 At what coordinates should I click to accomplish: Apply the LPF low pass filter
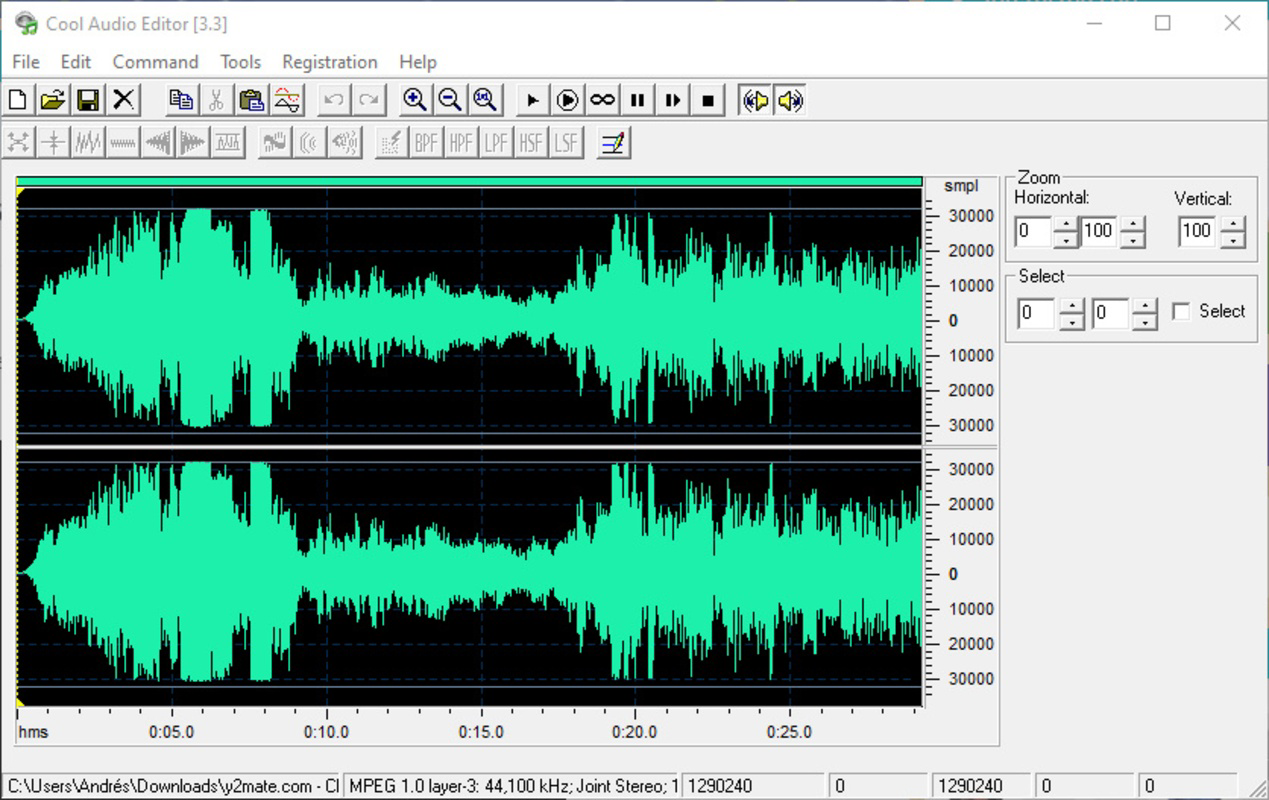497,143
